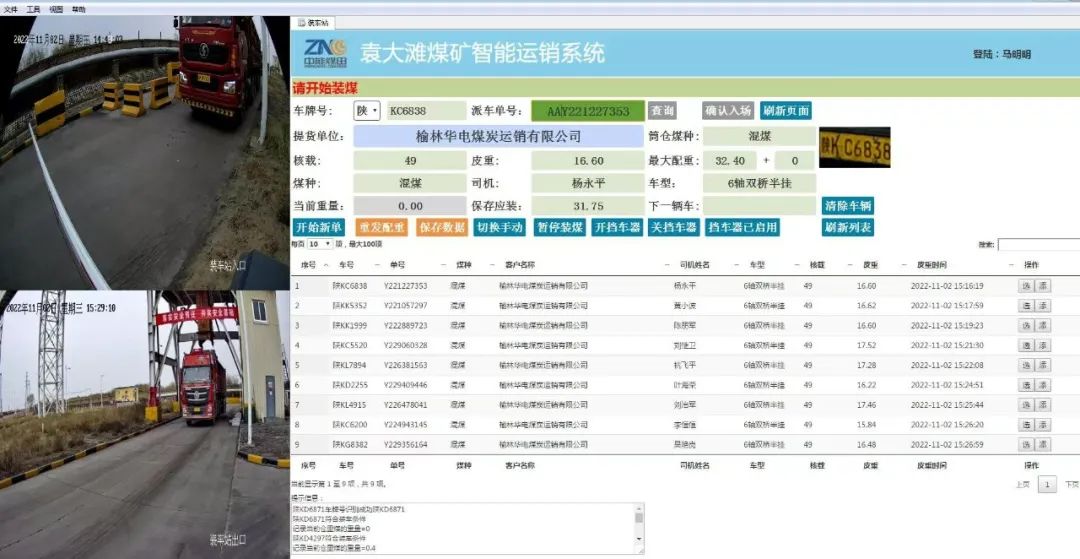The image size is (1080, 559).
Task: Click the message log vertical scrollbar
Action: click(x=639, y=526)
